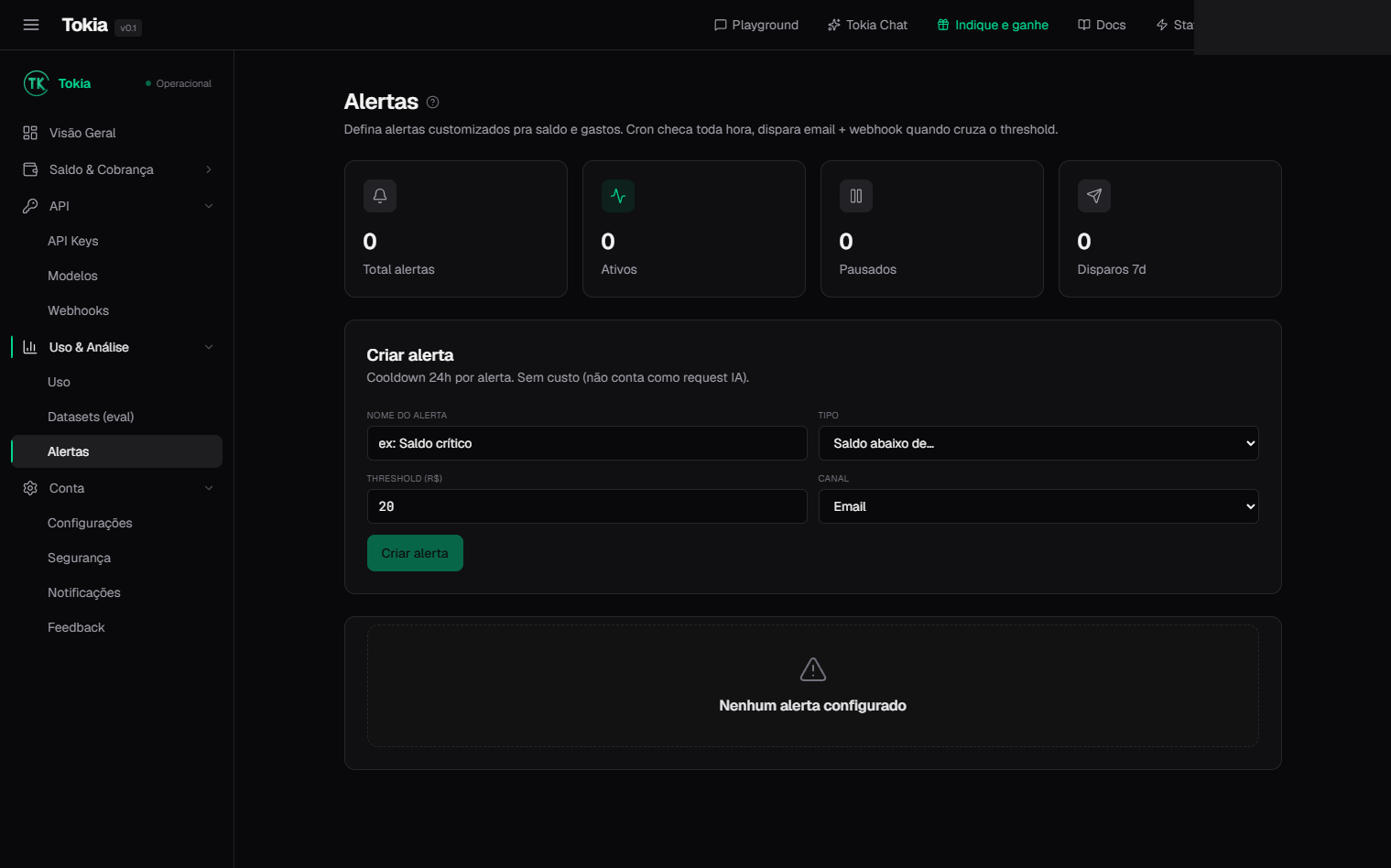Click the activity pulse icon on Ativos card
Viewport: 1391px width, 868px height.
618,196
